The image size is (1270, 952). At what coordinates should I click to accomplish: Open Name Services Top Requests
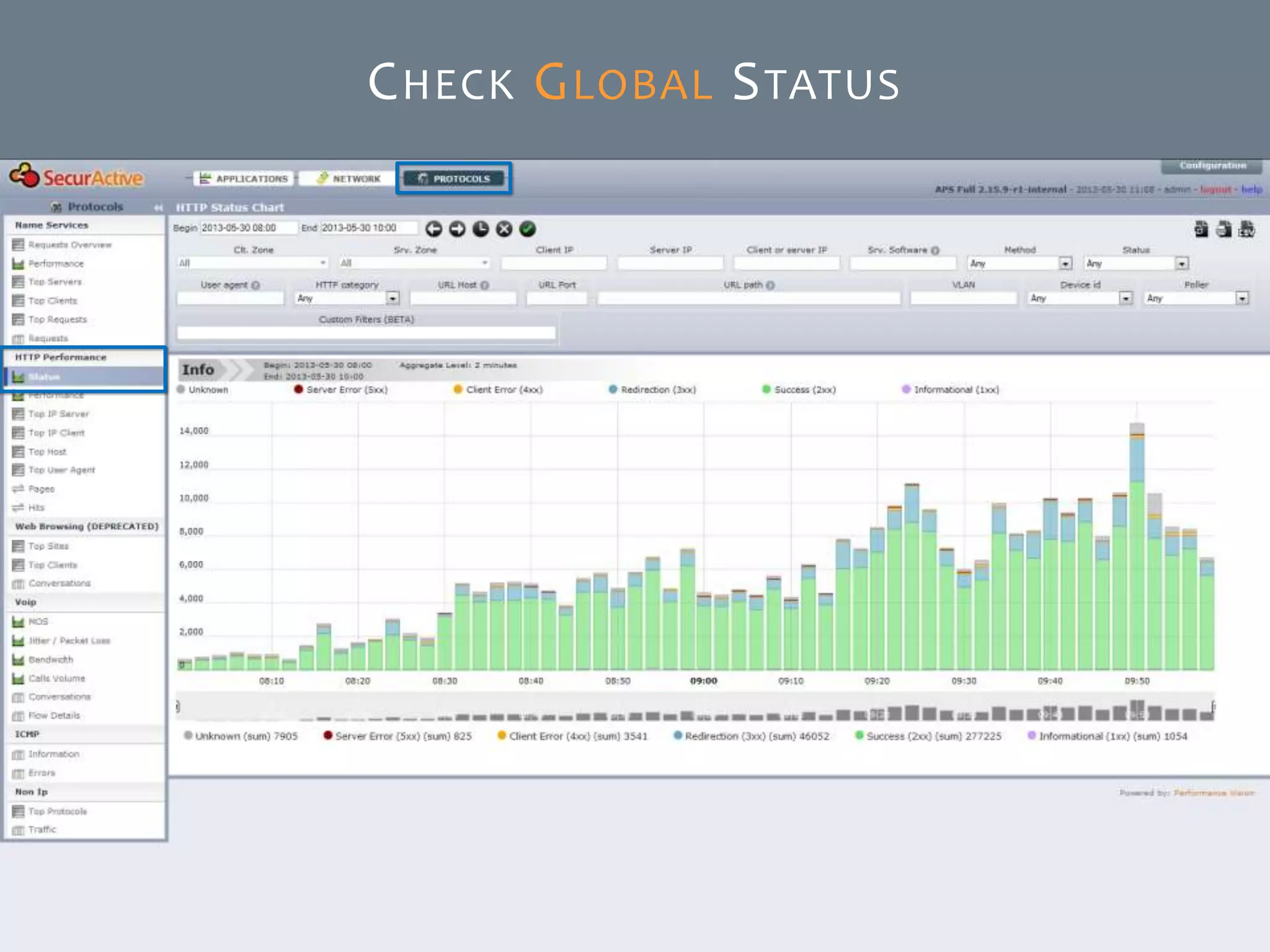pyautogui.click(x=57, y=319)
